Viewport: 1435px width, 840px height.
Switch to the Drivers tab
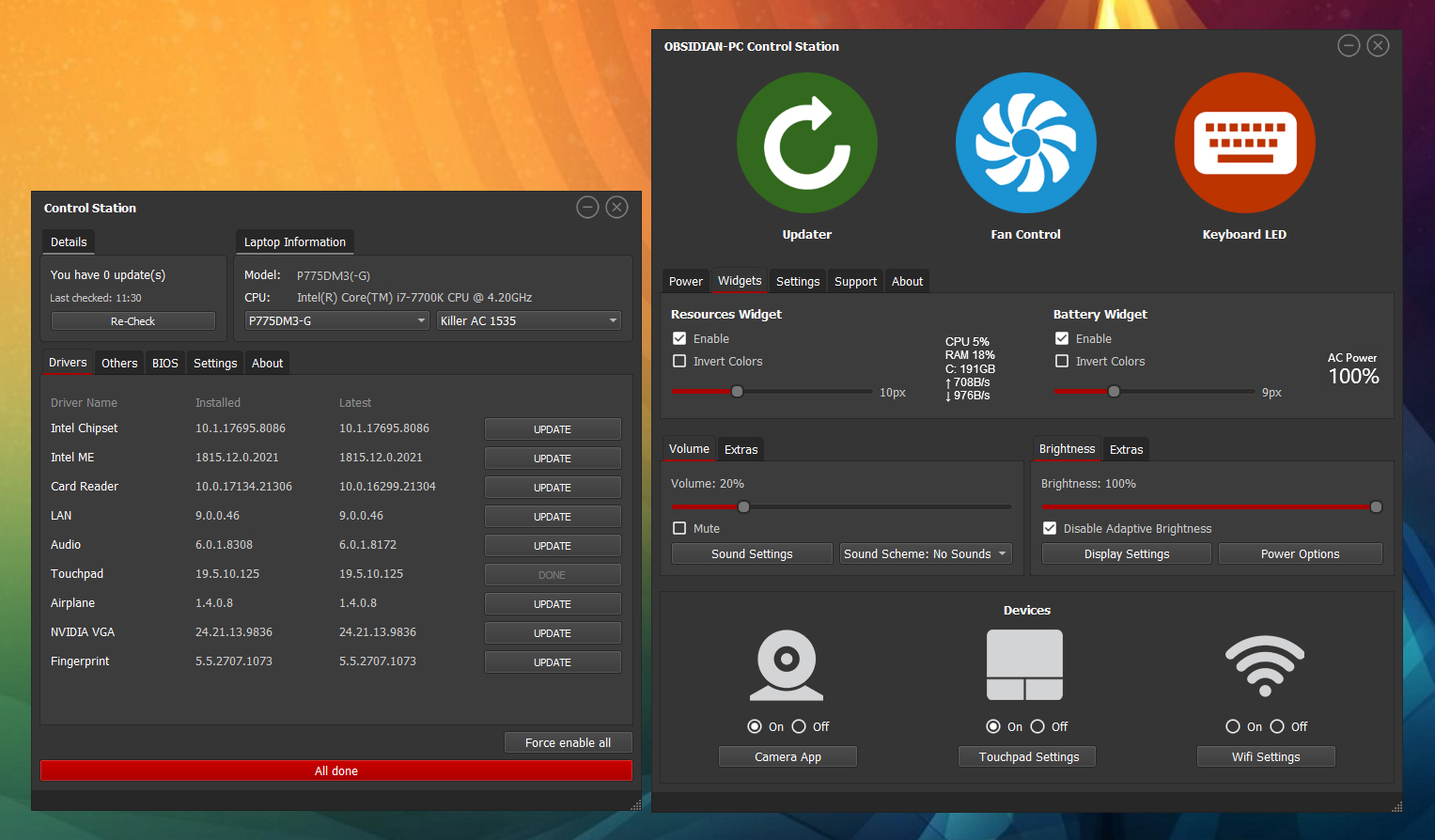(x=68, y=362)
